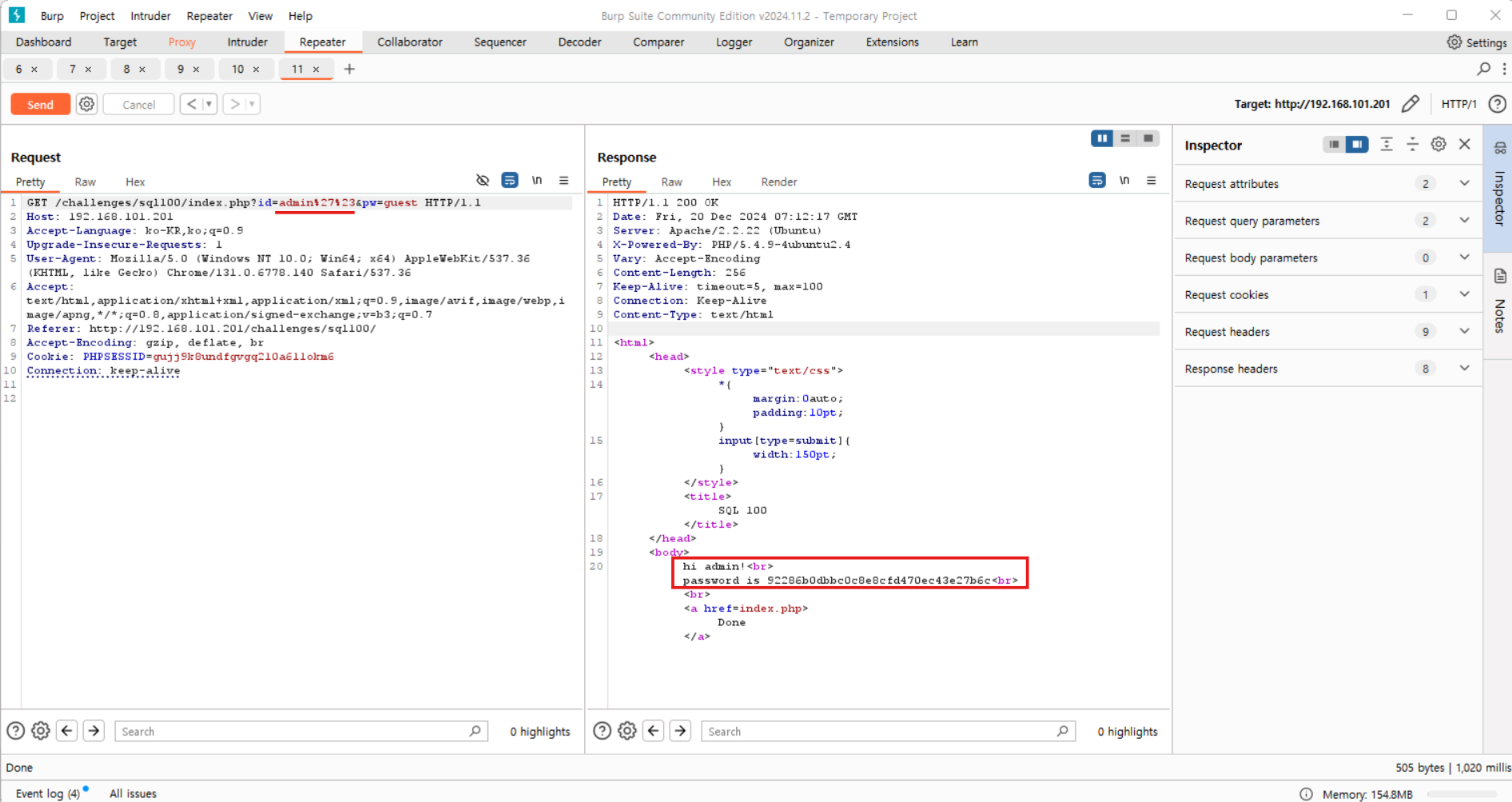The width and height of the screenshot is (1512, 802).
Task: Open the Repeater help question mark icon
Action: pos(1498,104)
